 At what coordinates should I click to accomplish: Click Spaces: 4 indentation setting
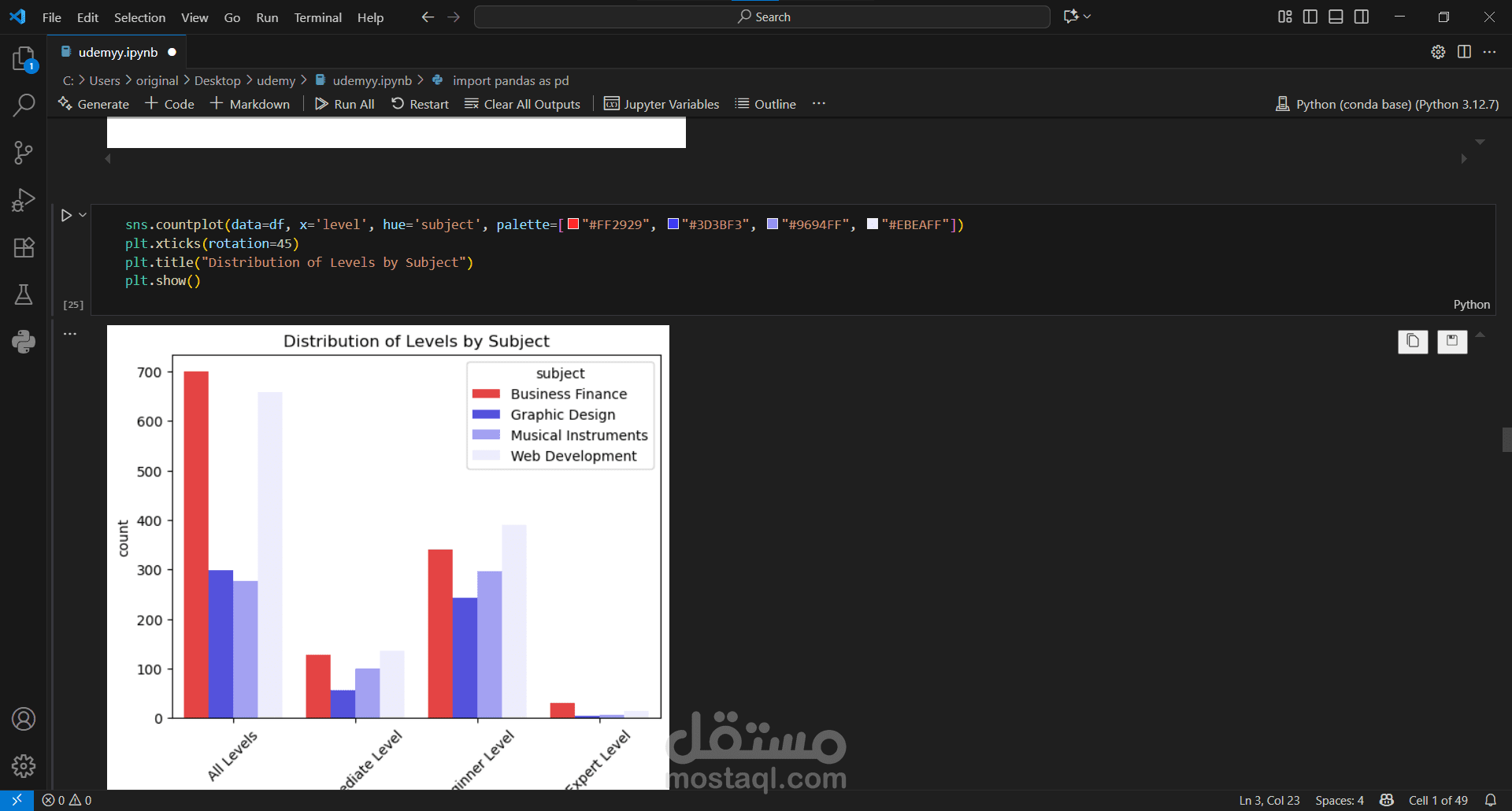pos(1340,800)
